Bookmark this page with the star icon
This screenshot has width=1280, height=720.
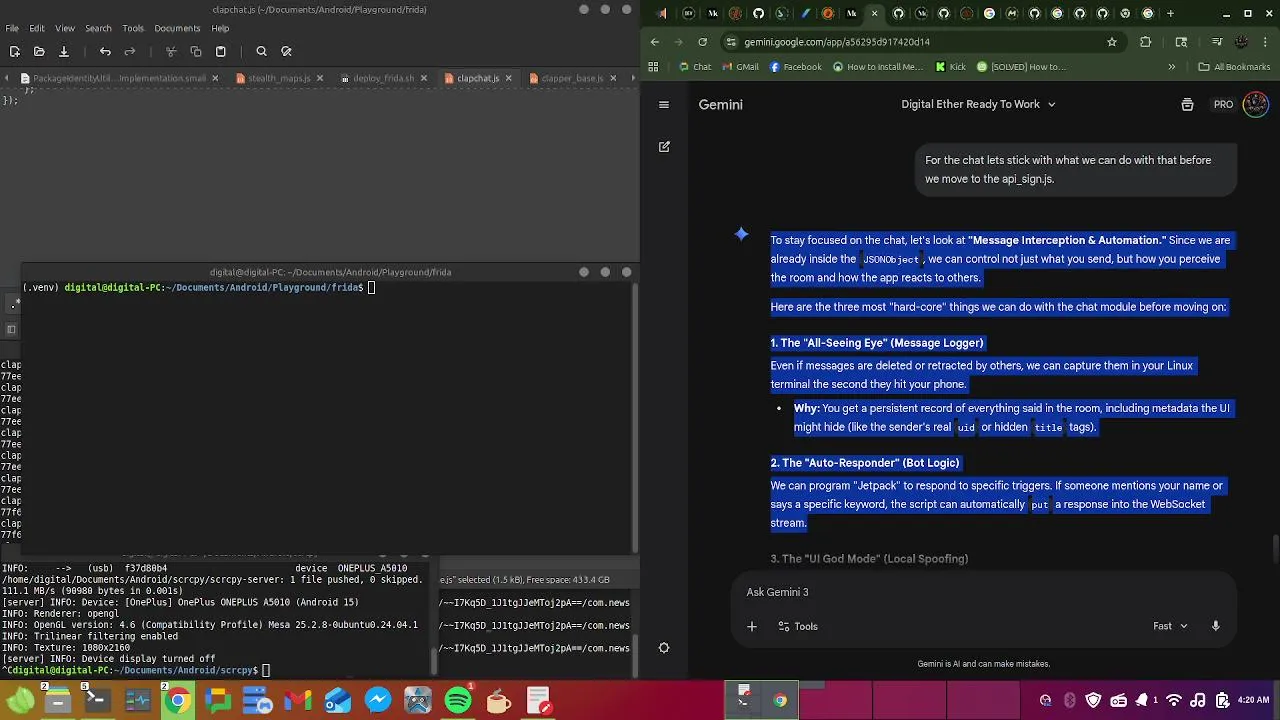click(x=1112, y=42)
